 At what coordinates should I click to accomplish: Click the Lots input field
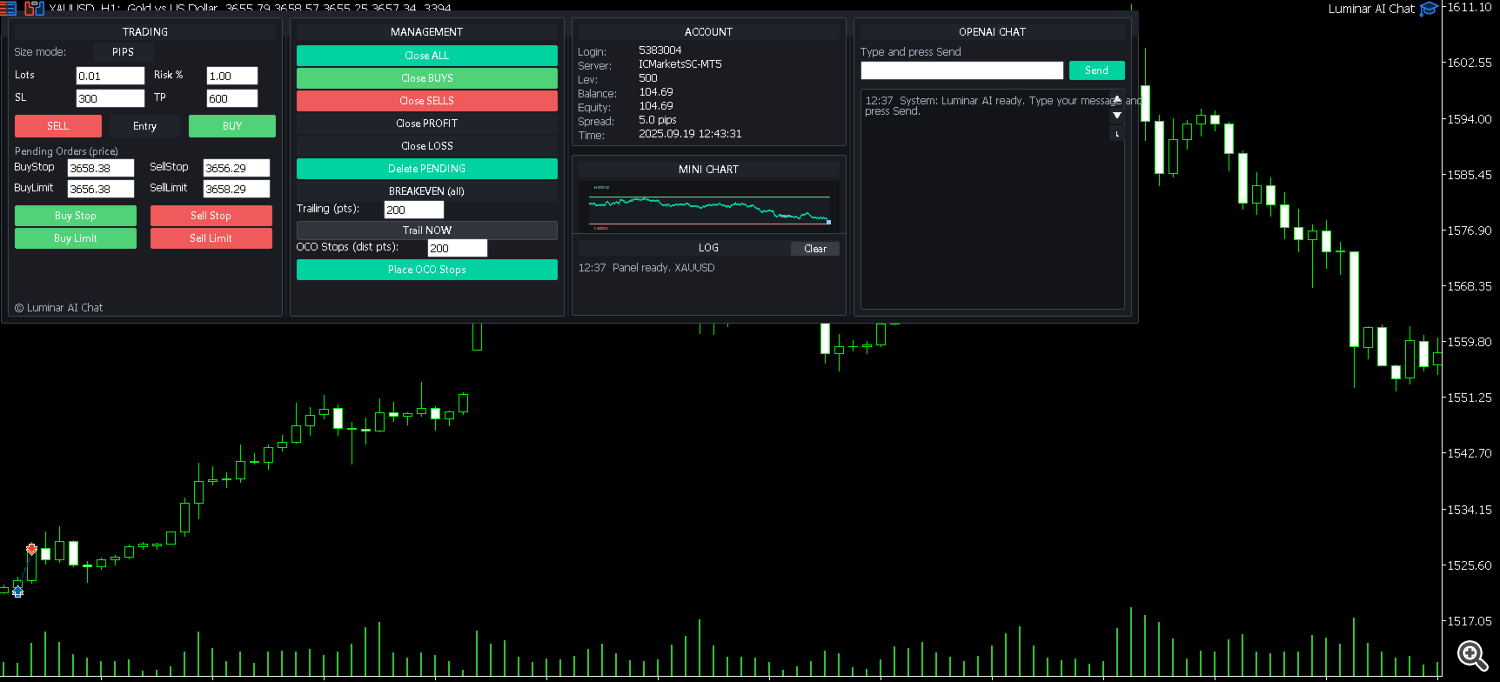(110, 76)
